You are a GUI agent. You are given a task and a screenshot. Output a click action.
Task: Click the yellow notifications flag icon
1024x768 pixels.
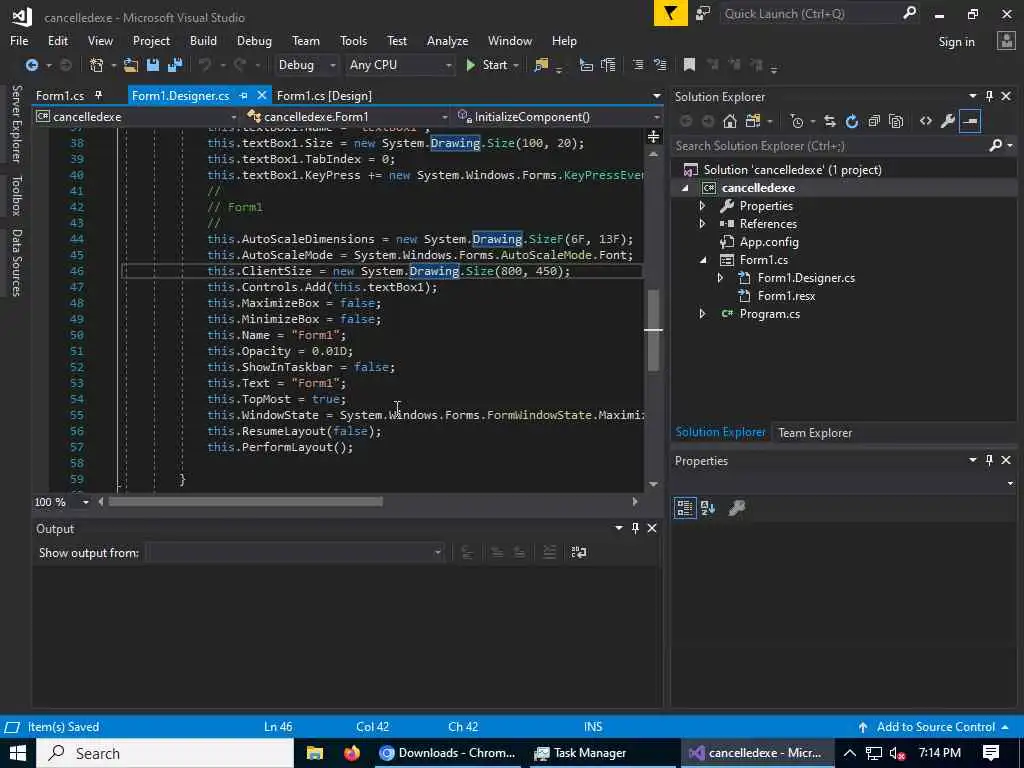pos(671,14)
